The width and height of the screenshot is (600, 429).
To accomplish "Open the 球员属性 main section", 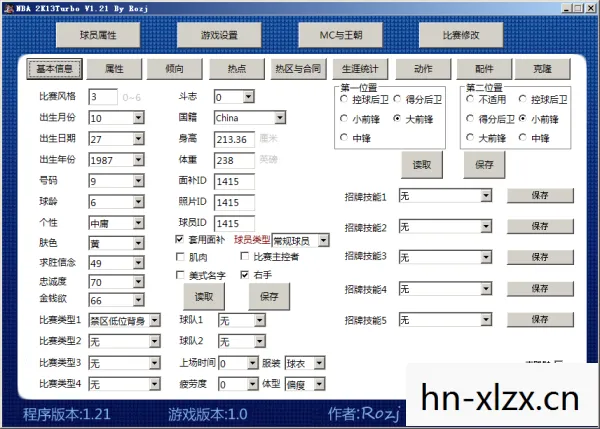I will (x=98, y=35).
